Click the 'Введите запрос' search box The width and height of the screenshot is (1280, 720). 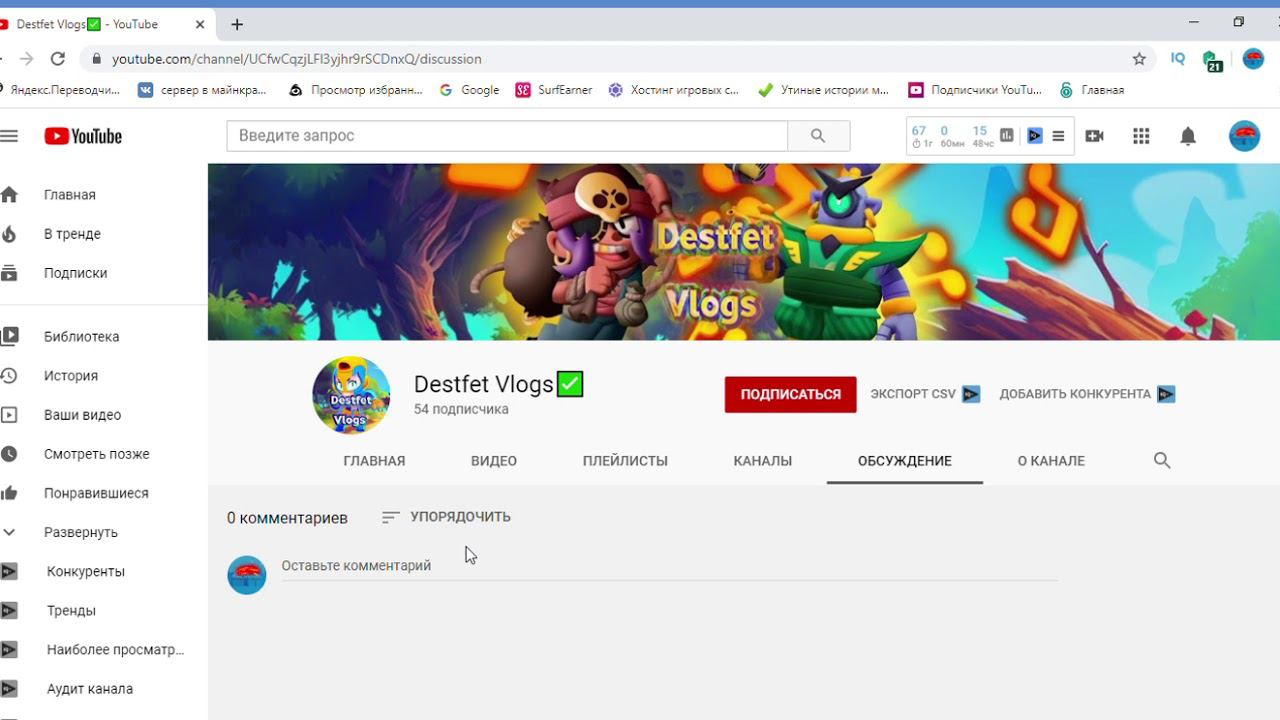coord(507,136)
